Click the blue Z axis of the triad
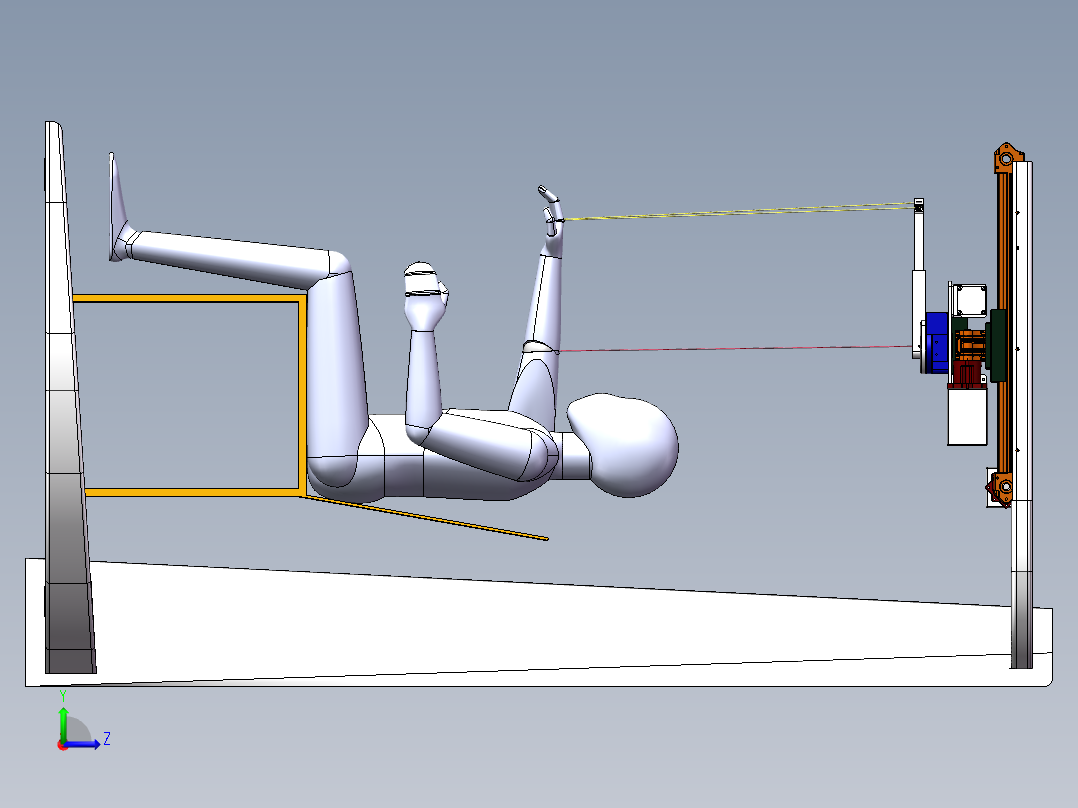Screen dimensions: 1078x808 (82, 744)
